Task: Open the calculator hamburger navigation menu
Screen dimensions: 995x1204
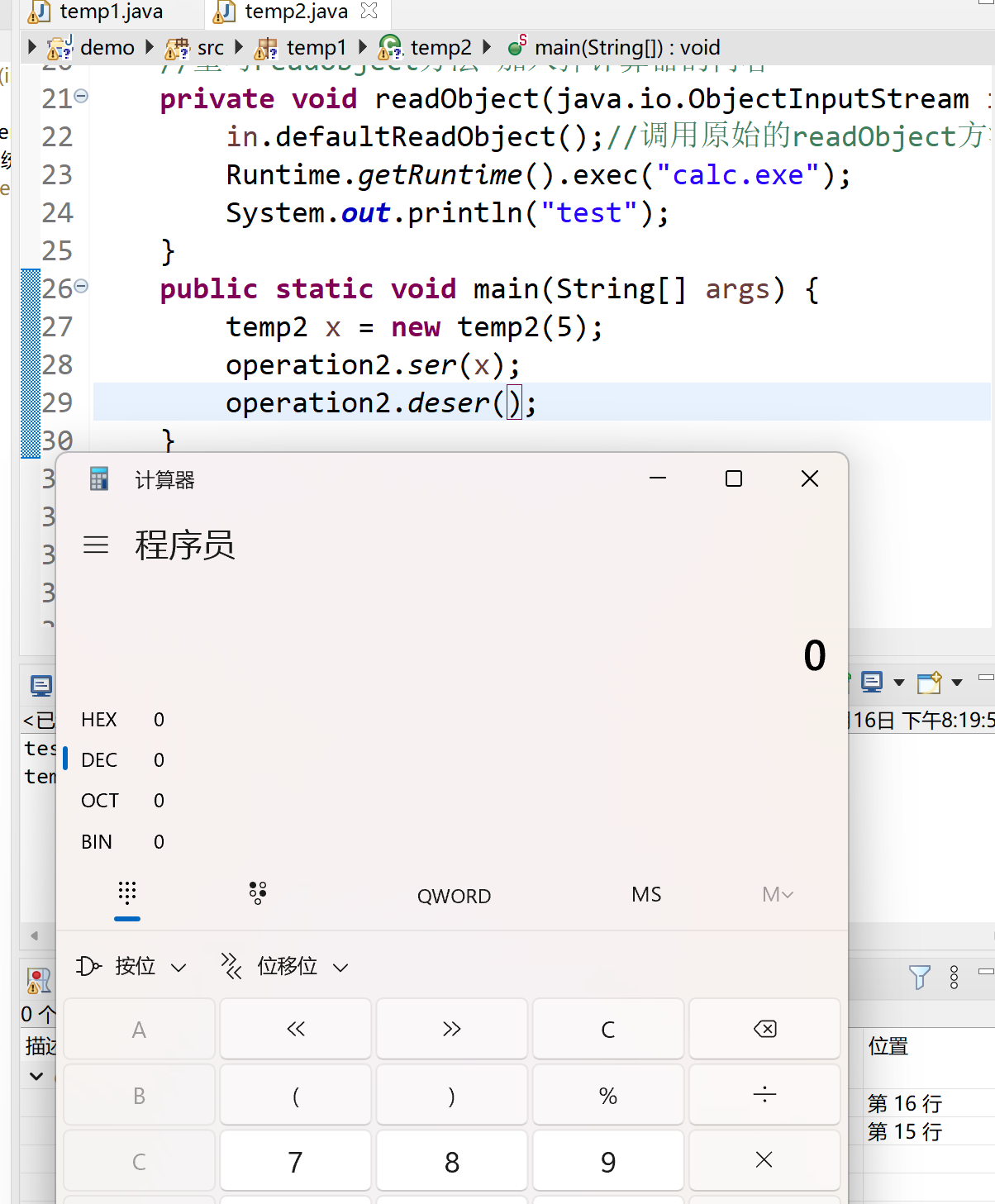Action: click(x=96, y=545)
